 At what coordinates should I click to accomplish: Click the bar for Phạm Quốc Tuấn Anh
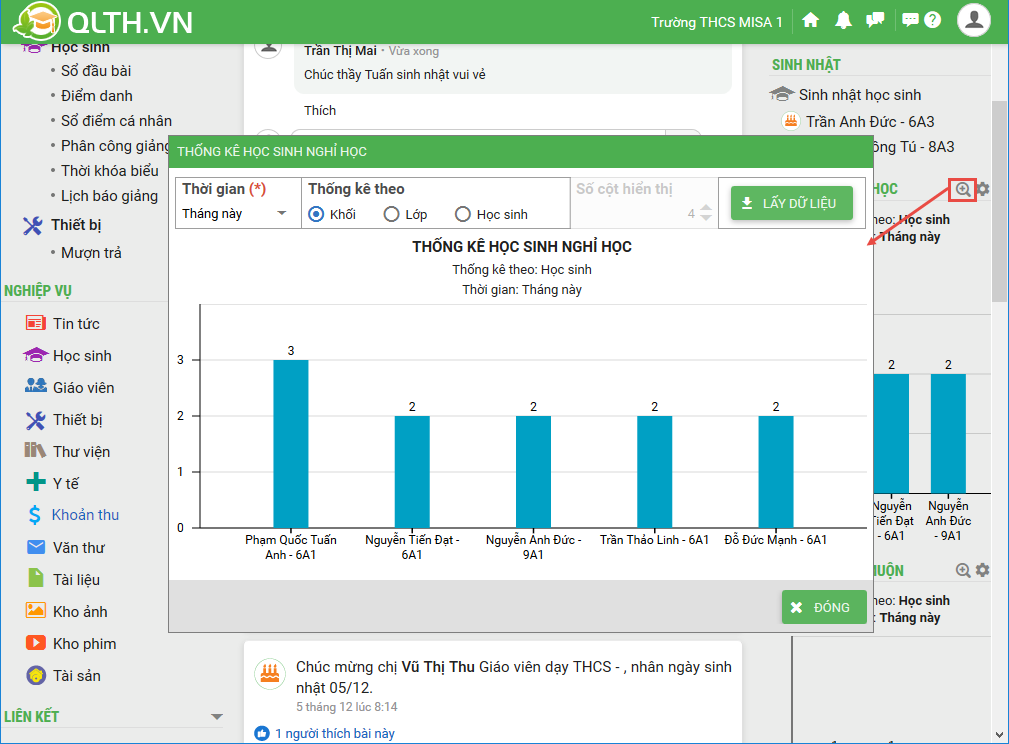[291, 443]
